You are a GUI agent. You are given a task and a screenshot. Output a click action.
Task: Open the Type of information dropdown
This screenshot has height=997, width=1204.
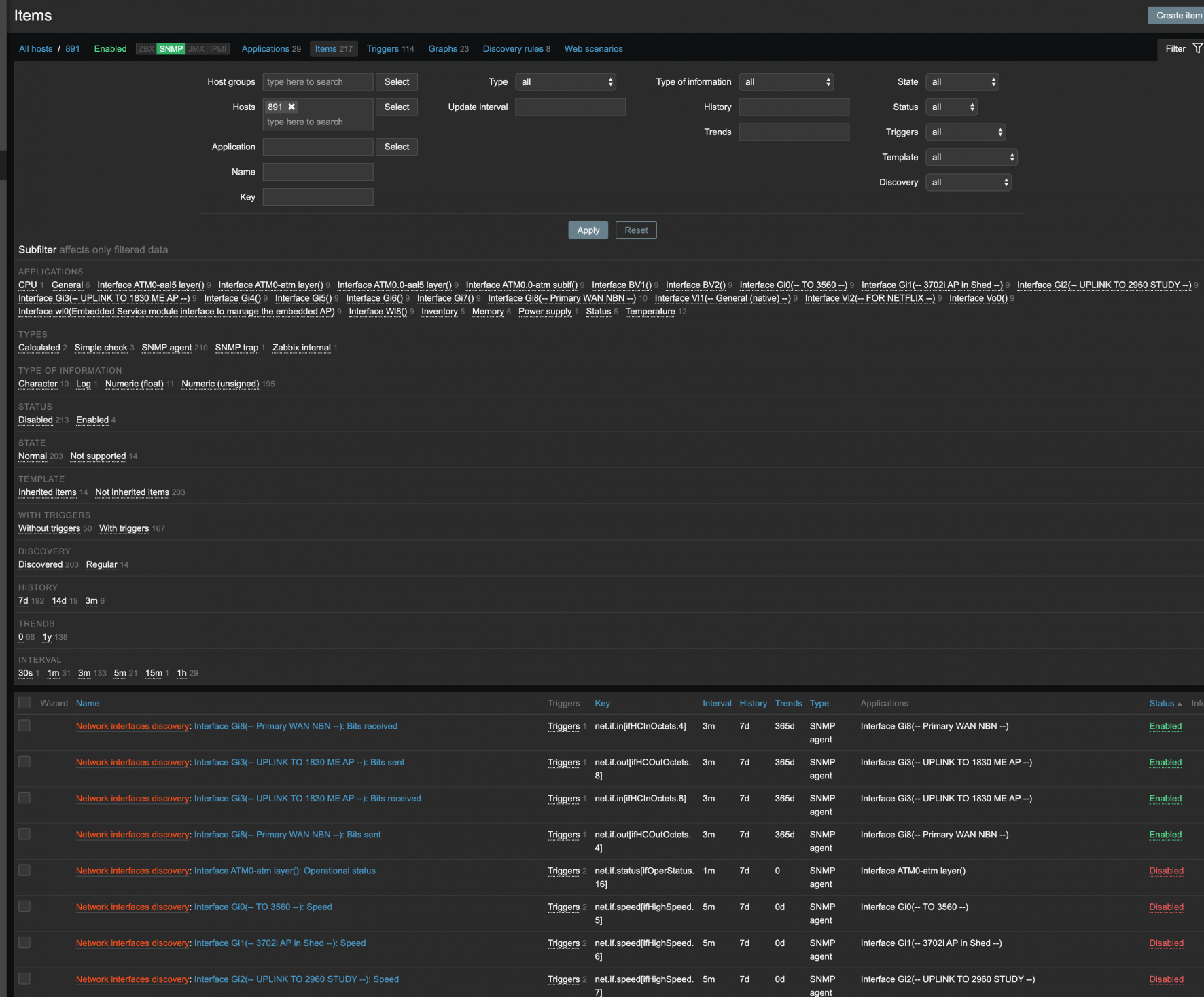click(x=786, y=82)
